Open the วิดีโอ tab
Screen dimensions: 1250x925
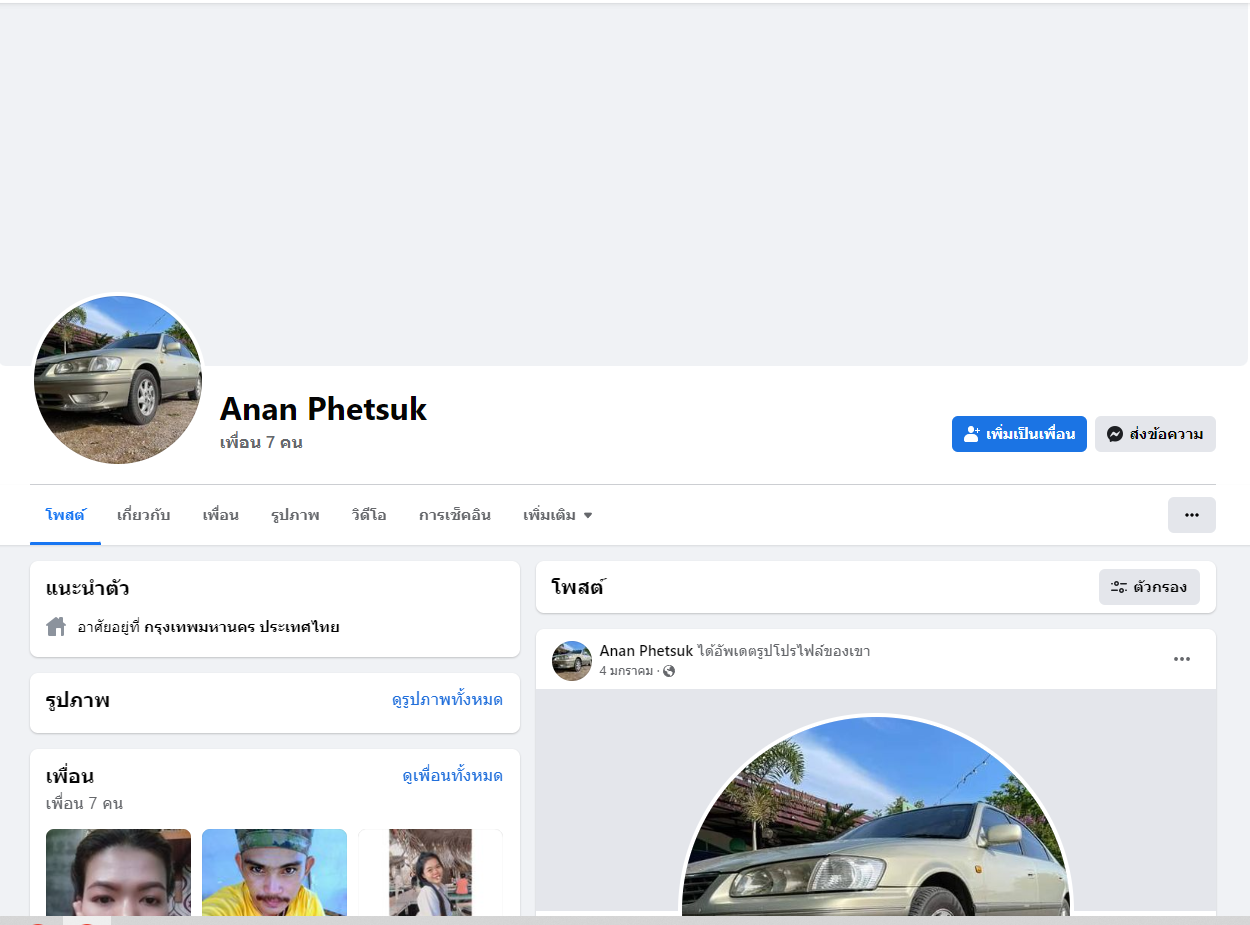coord(369,515)
